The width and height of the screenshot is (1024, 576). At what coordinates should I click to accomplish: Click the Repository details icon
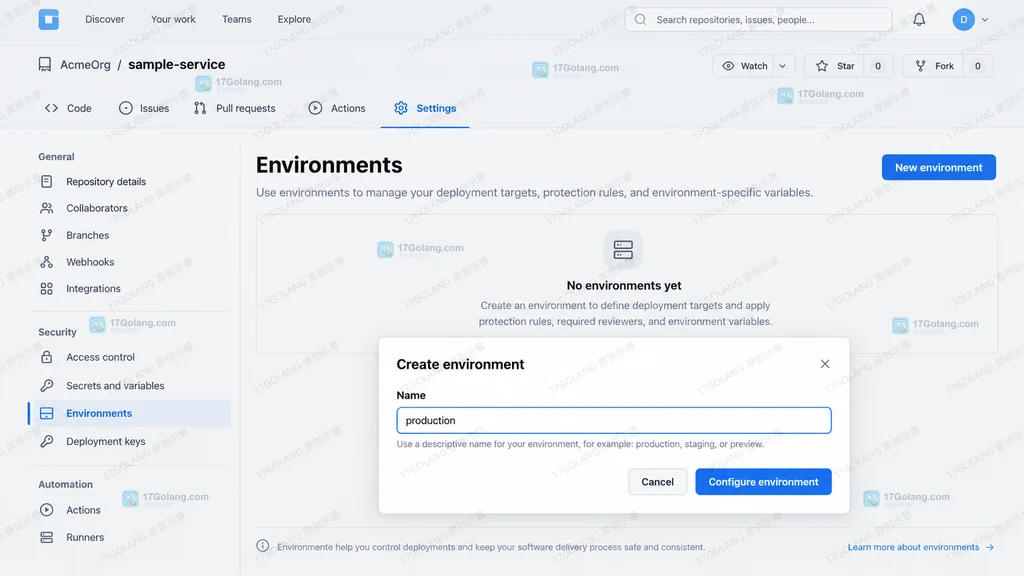point(46,182)
